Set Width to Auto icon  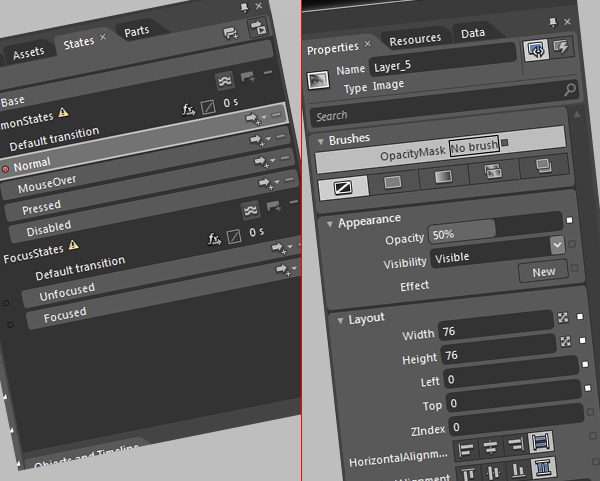(x=563, y=317)
